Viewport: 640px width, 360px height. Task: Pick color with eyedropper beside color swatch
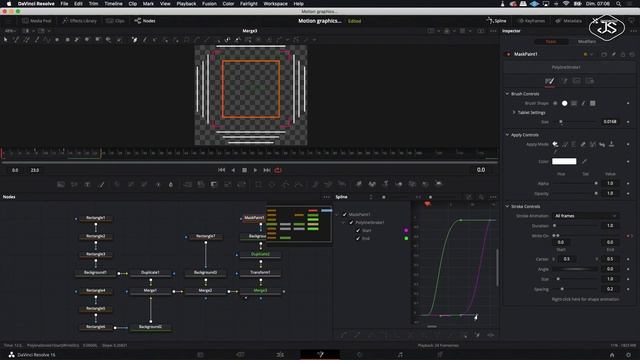tap(584, 161)
